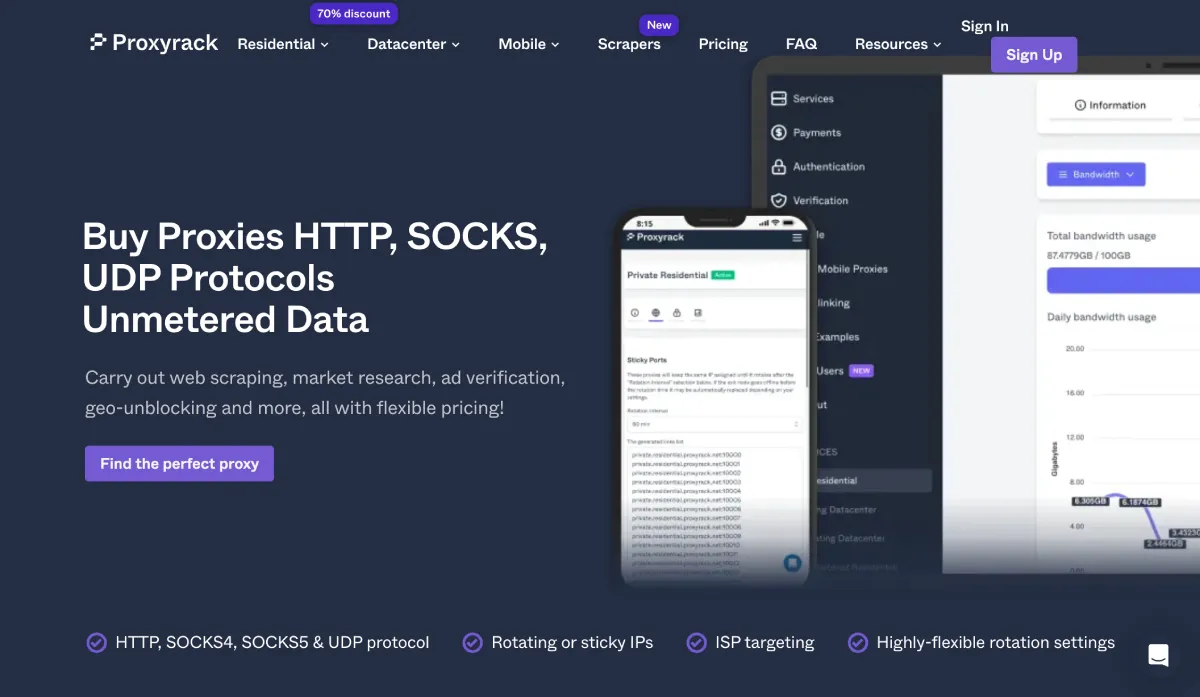Viewport: 1200px width, 697px height.
Task: Click the total bandwidth usage progress bar
Action: pos(1123,280)
